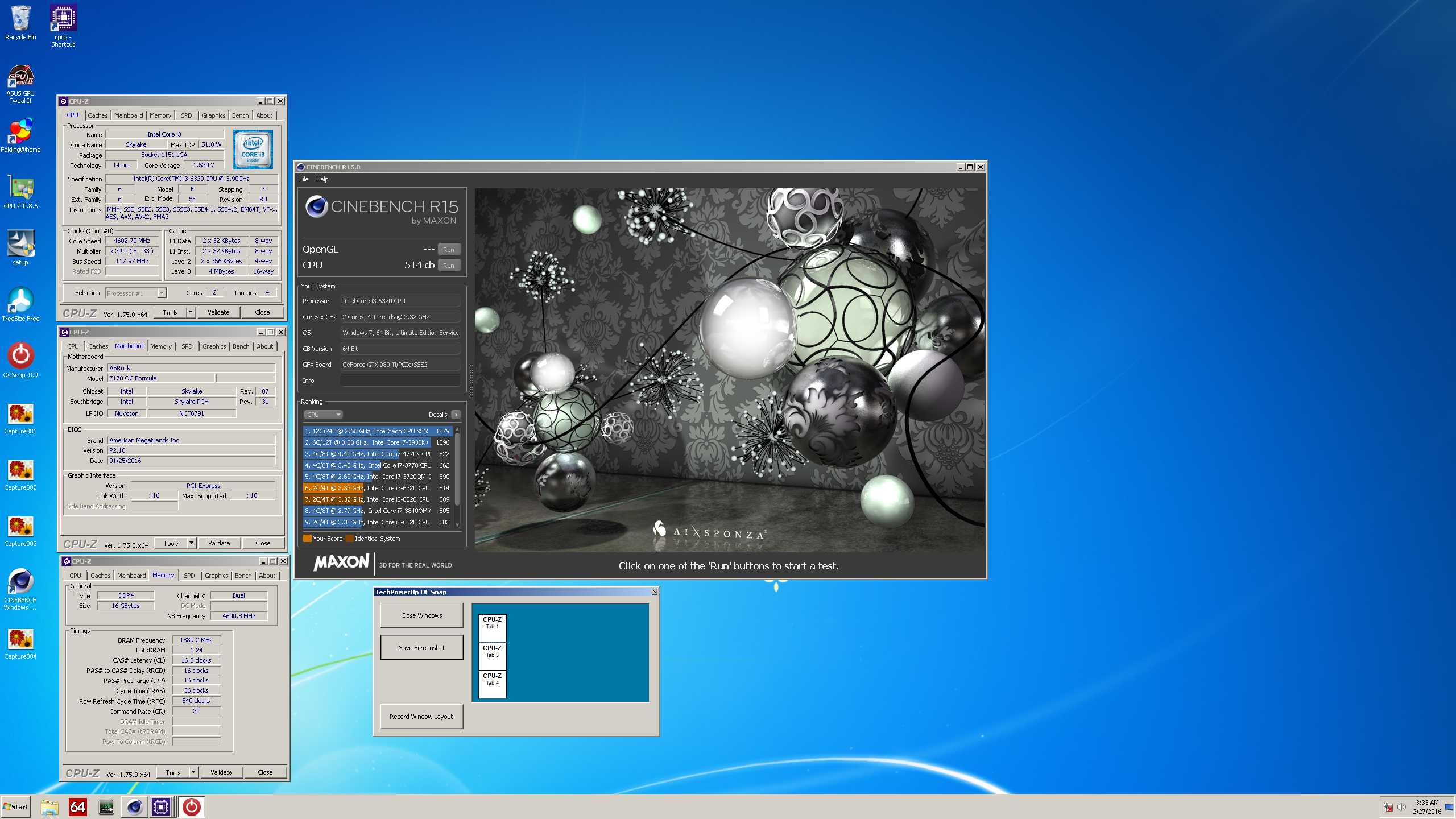Click Save Screenshot in OC Snap

[x=421, y=648]
